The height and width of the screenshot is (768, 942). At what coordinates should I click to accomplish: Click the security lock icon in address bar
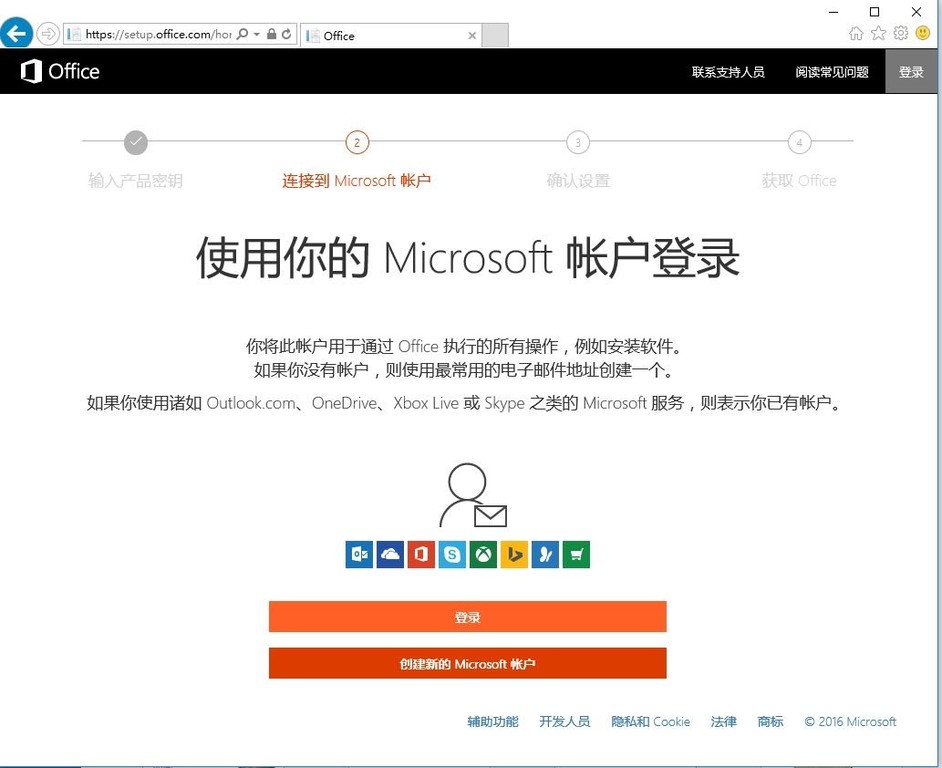272,34
